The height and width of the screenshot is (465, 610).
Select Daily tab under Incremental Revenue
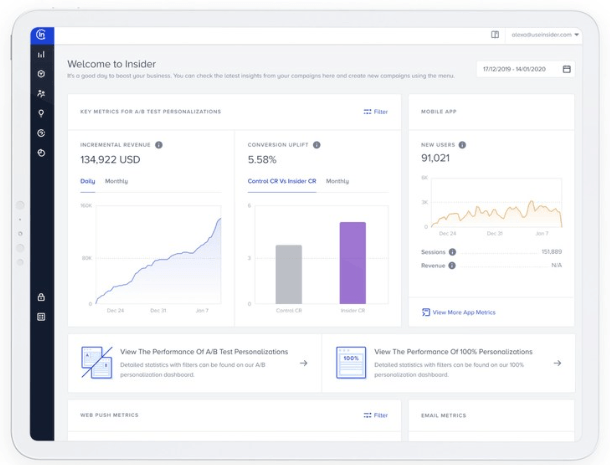88,181
